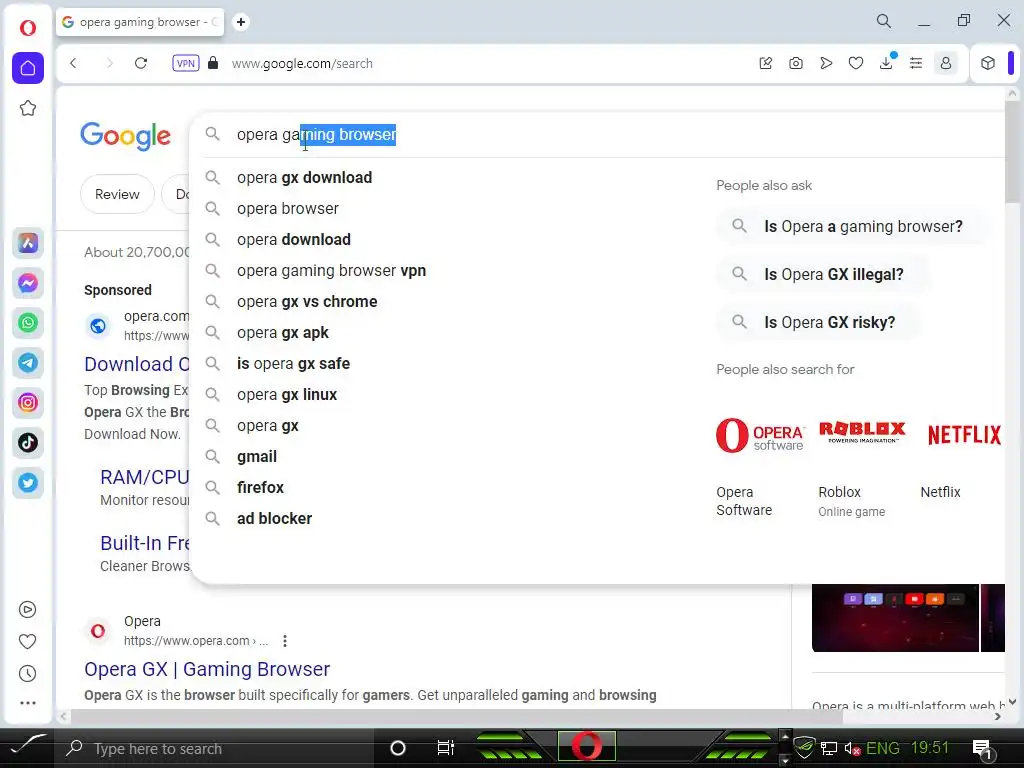Add page to bookmarks heart icon

click(x=856, y=63)
